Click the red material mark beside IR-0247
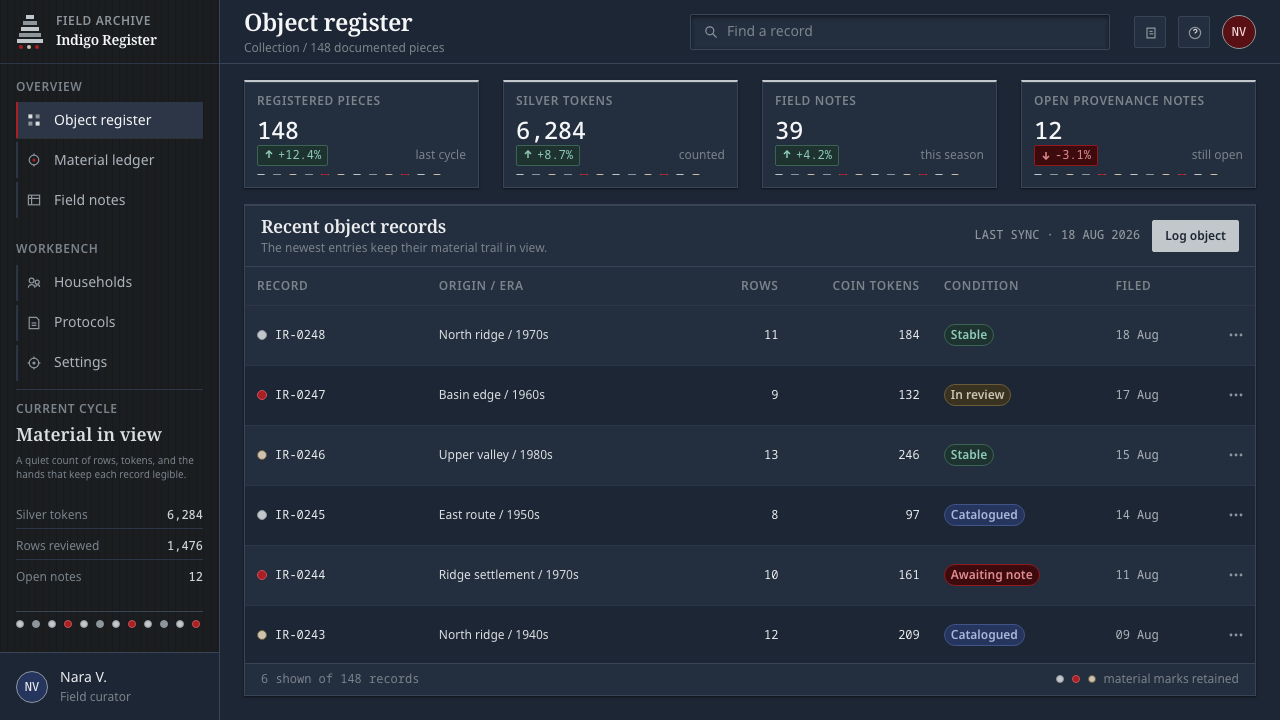Image resolution: width=1280 pixels, height=720 pixels. 262,395
